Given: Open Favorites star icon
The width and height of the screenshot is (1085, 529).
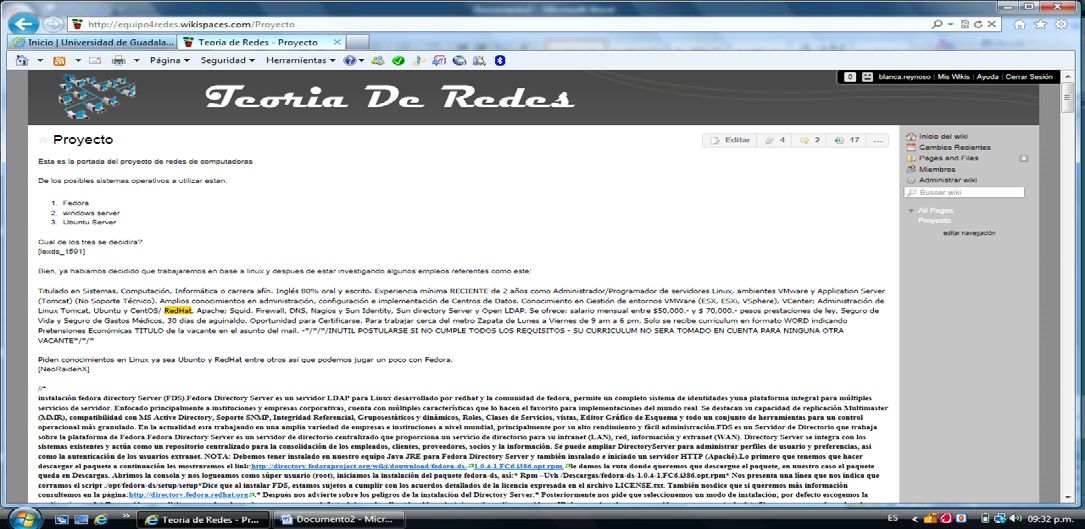Looking at the screenshot, I should point(1040,24).
